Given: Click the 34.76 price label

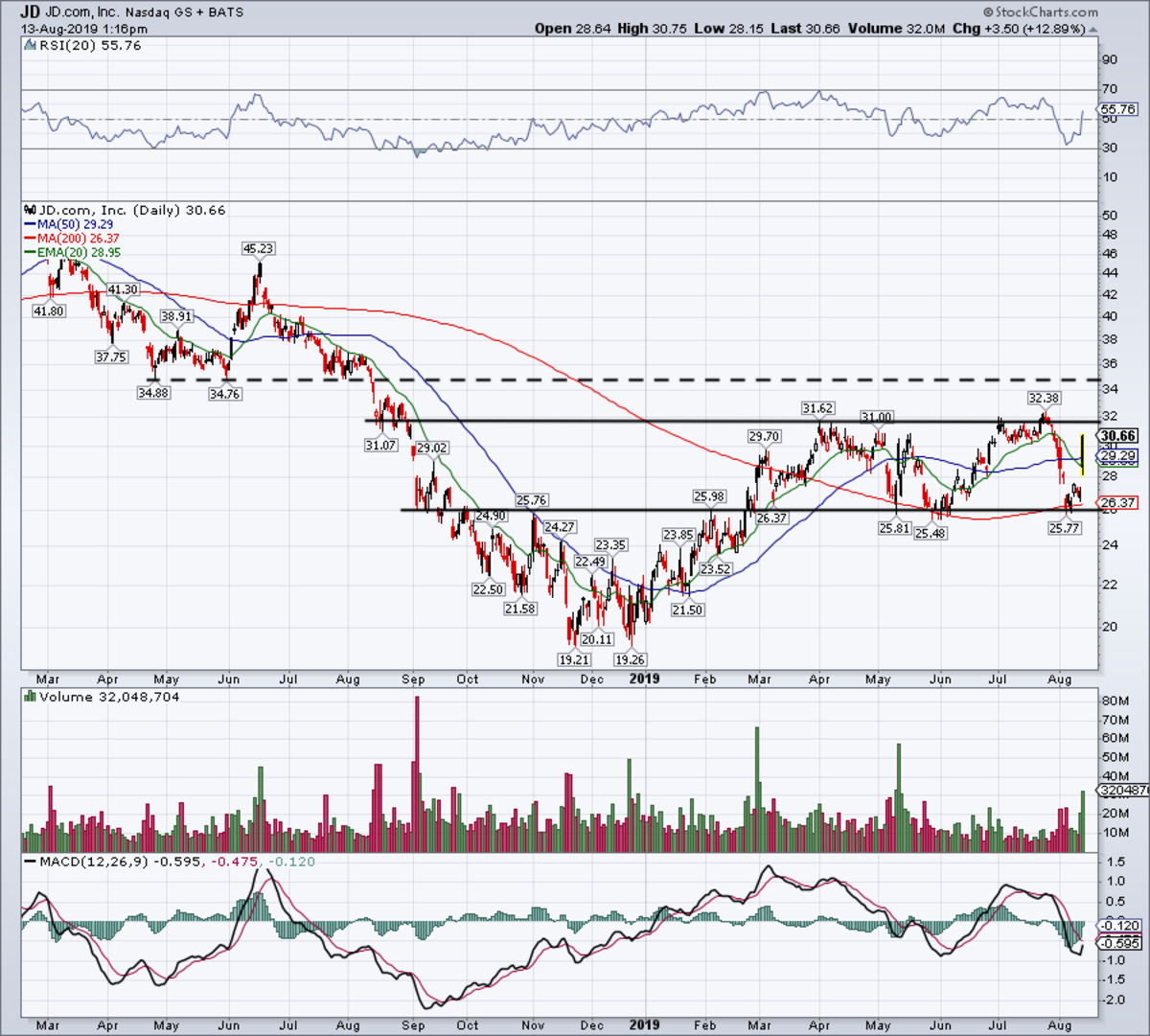Looking at the screenshot, I should (x=224, y=393).
